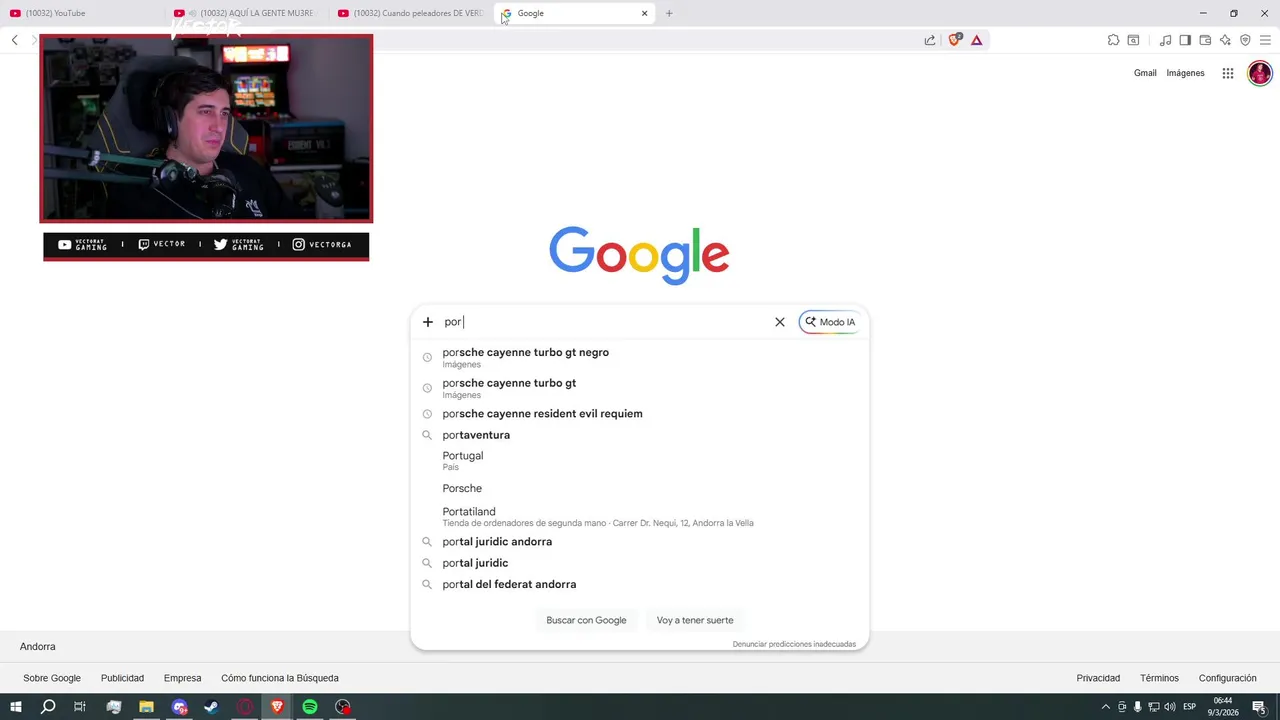Open the Windows Start menu
Screen dimensions: 1280x720
(16, 707)
